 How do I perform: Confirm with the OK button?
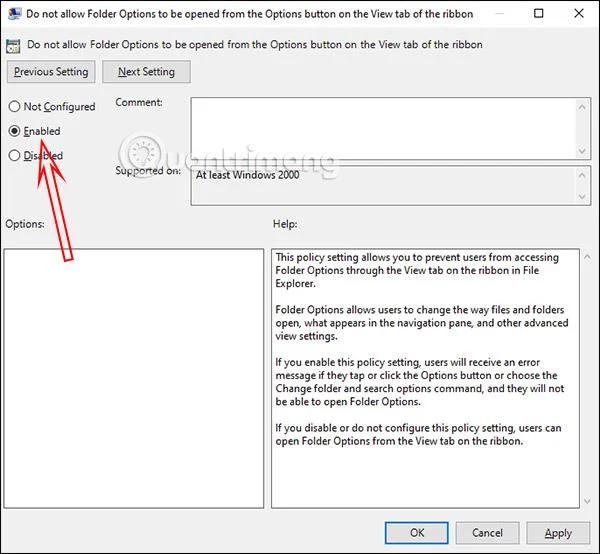pyautogui.click(x=417, y=533)
